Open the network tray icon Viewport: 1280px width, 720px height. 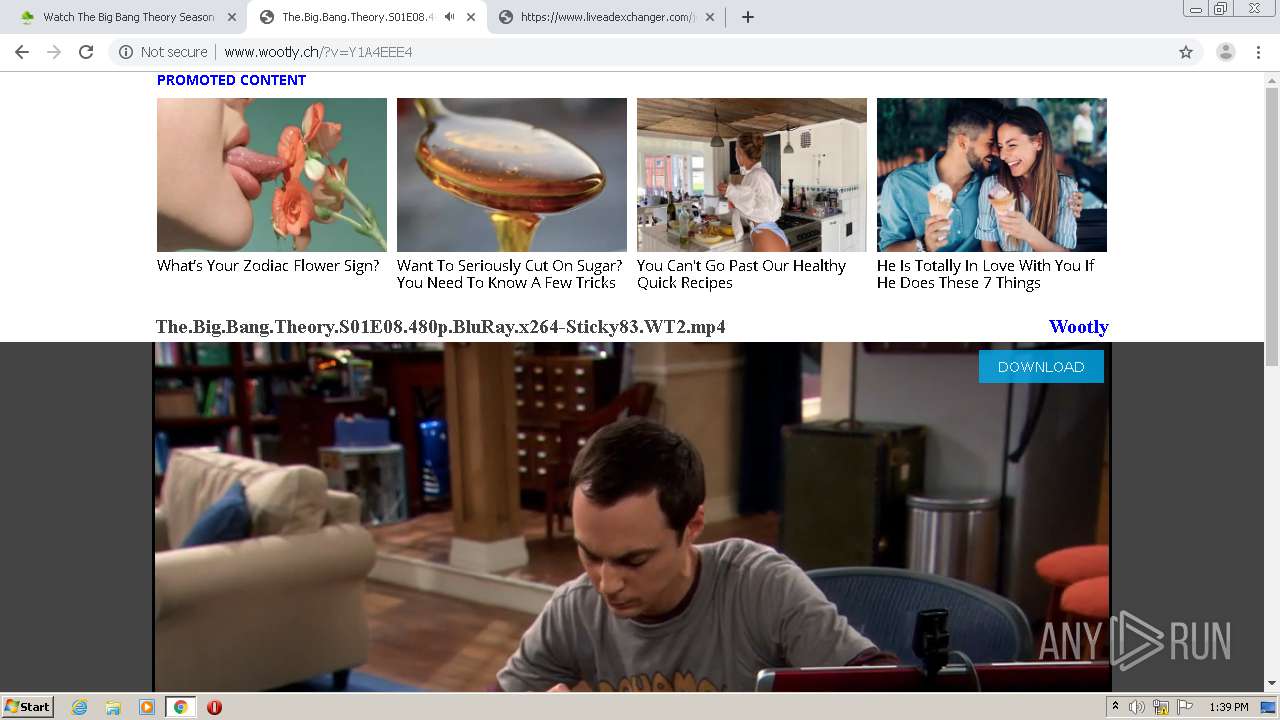(x=1161, y=707)
